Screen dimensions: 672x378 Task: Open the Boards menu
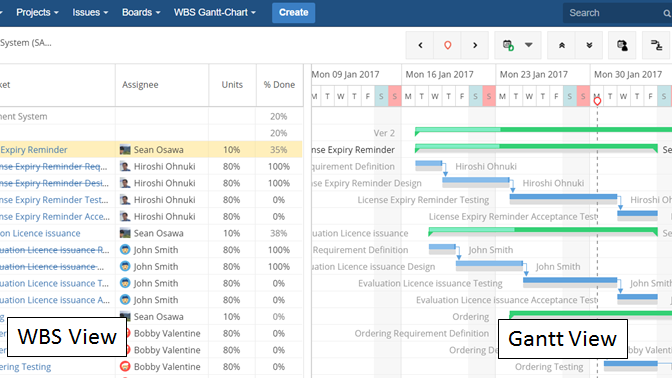click(x=141, y=12)
